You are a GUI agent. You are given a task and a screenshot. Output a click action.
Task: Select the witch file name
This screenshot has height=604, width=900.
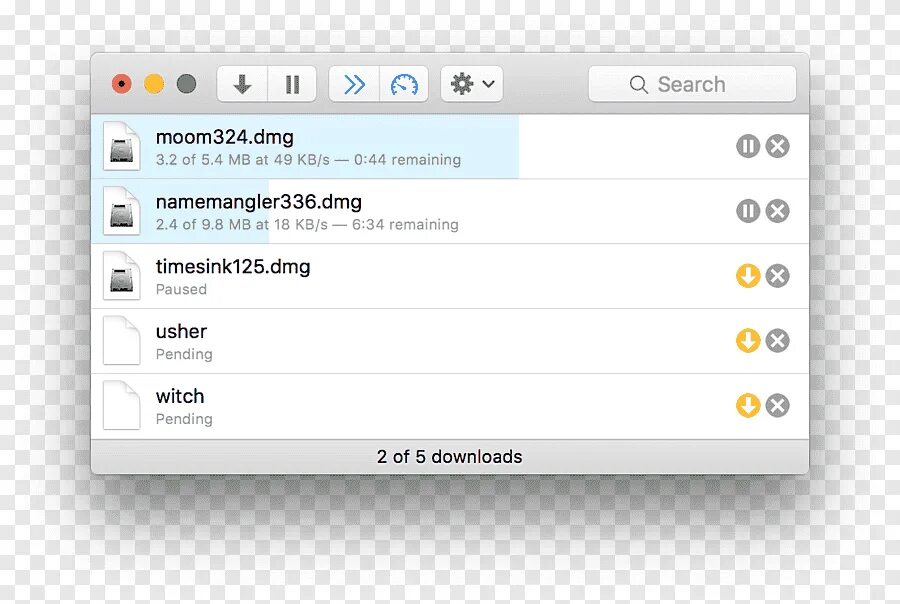coord(180,397)
